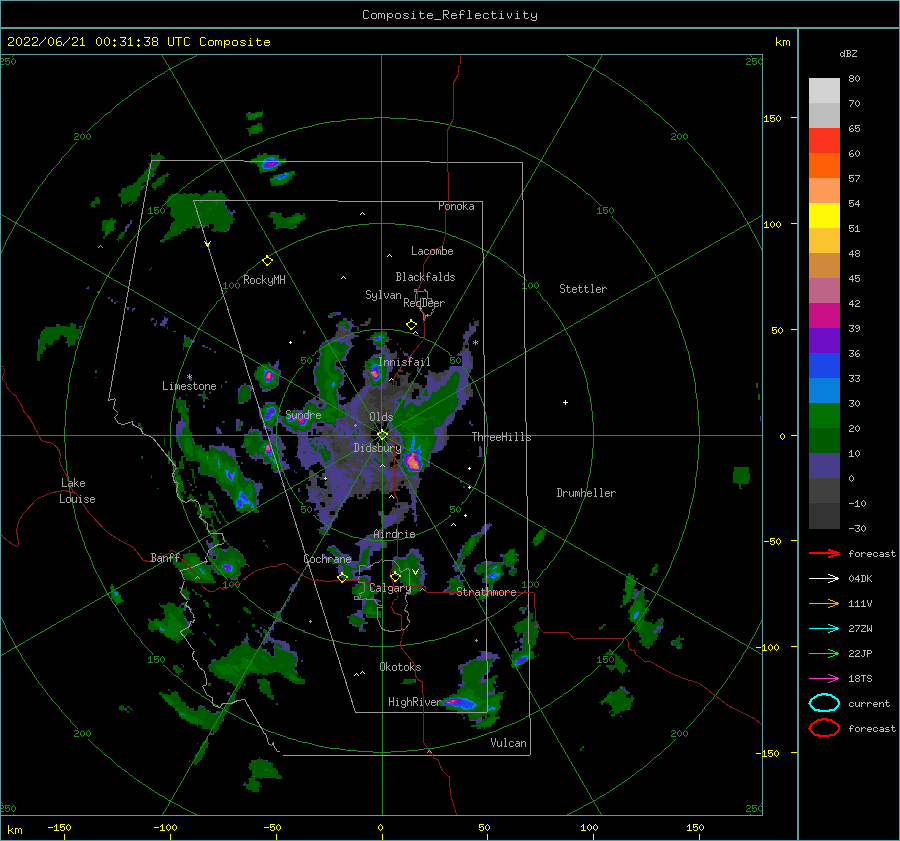This screenshot has height=841, width=900.
Task: Click the Sylvan label
Action: pyautogui.click(x=383, y=295)
